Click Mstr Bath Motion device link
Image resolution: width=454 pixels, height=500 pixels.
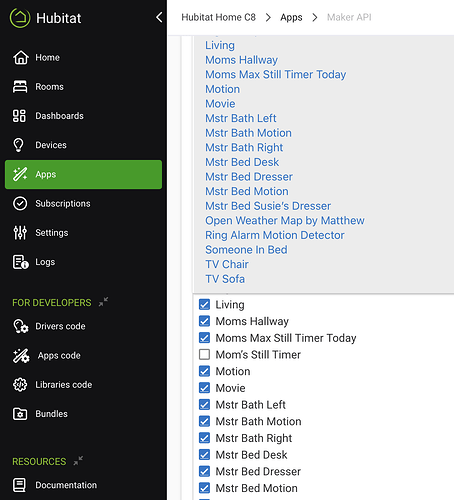(x=248, y=133)
